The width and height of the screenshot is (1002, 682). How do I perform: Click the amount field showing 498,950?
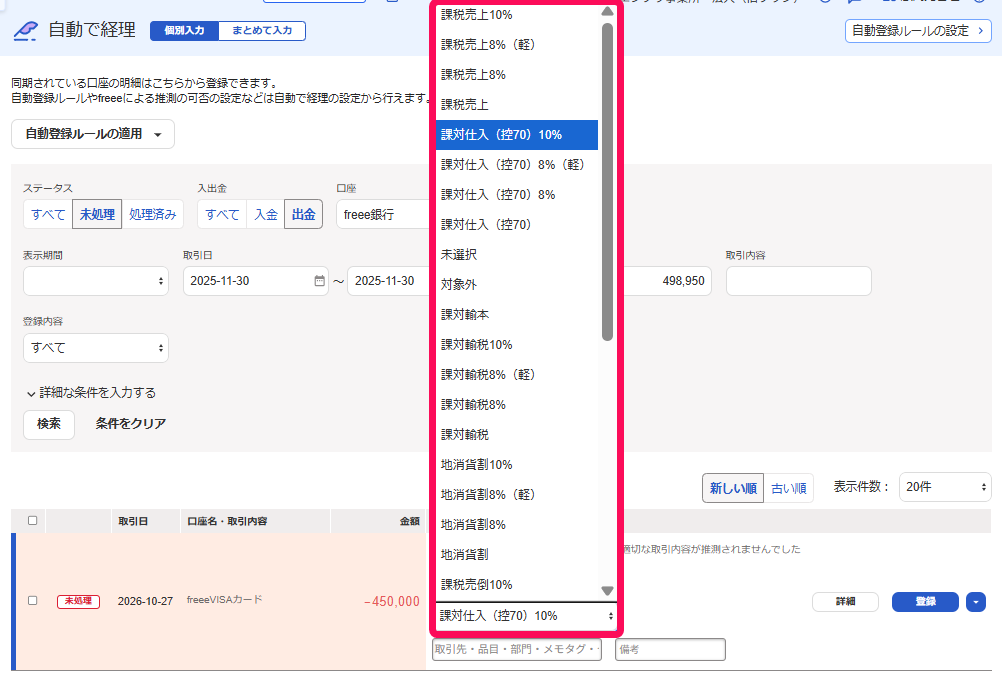[667, 281]
